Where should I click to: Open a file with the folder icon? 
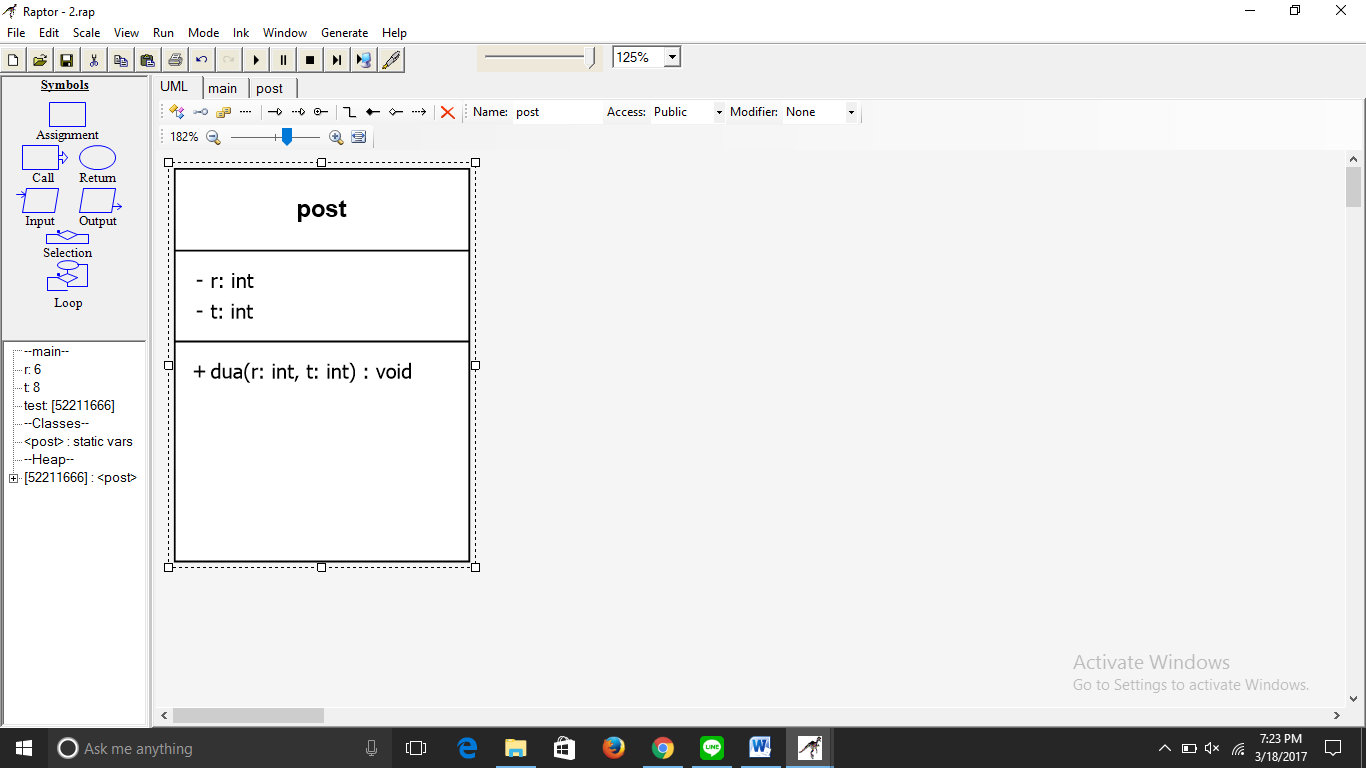[40, 60]
